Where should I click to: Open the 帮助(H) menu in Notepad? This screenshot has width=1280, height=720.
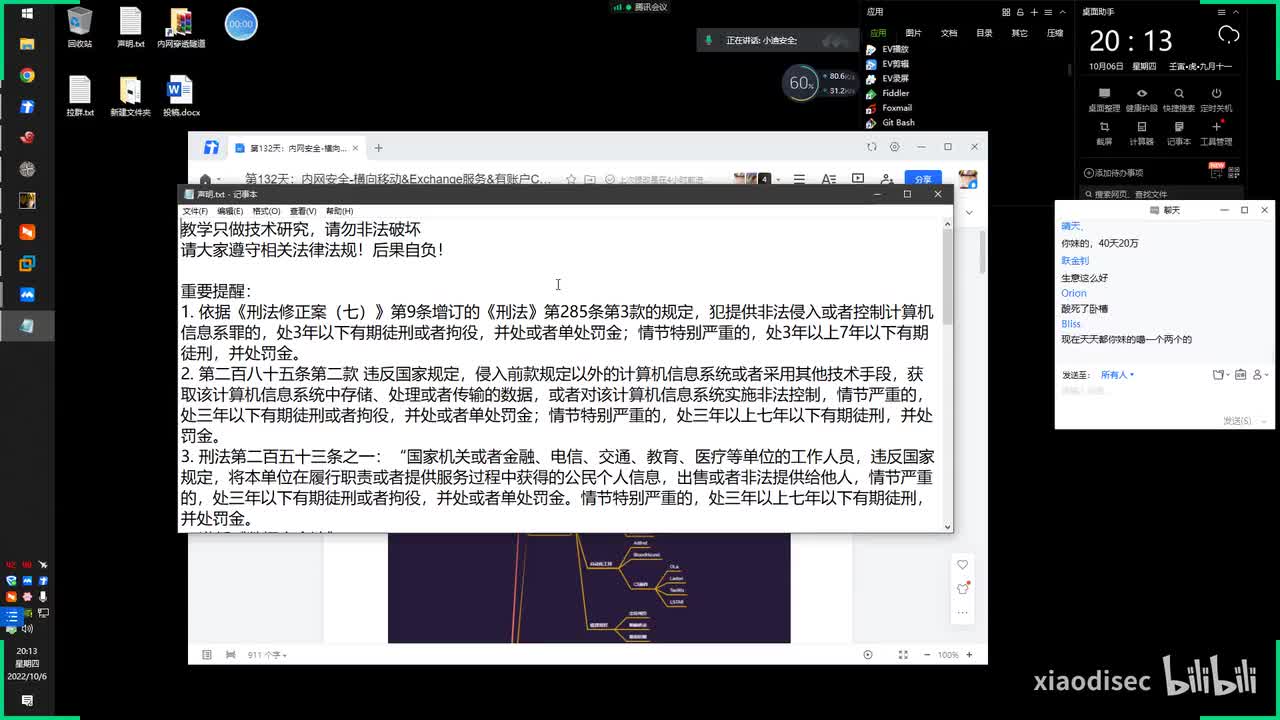tap(339, 211)
